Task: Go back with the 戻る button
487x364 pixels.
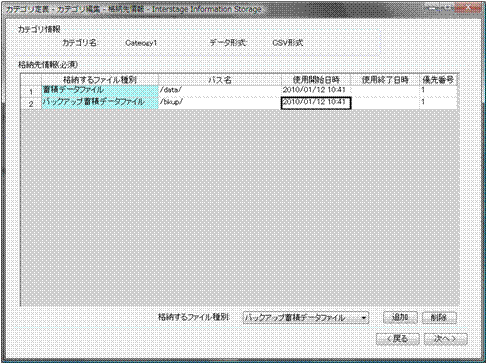Action: 397,339
